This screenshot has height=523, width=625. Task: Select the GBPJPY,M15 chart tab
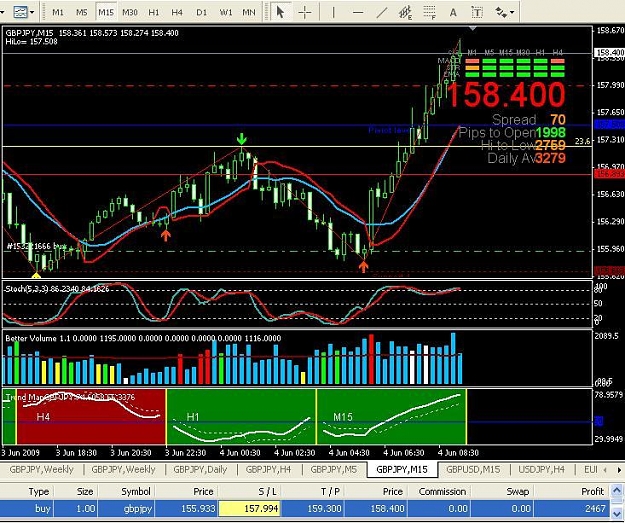point(402,470)
